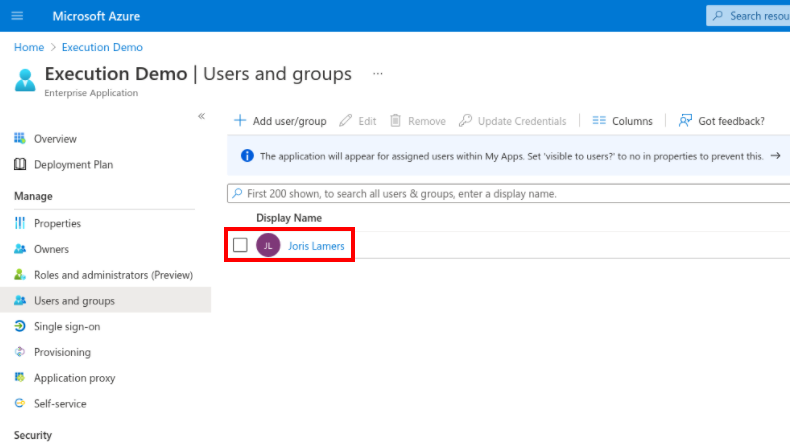Click the Enterprise Application avatar icon
790x445 pixels.
tap(25, 81)
